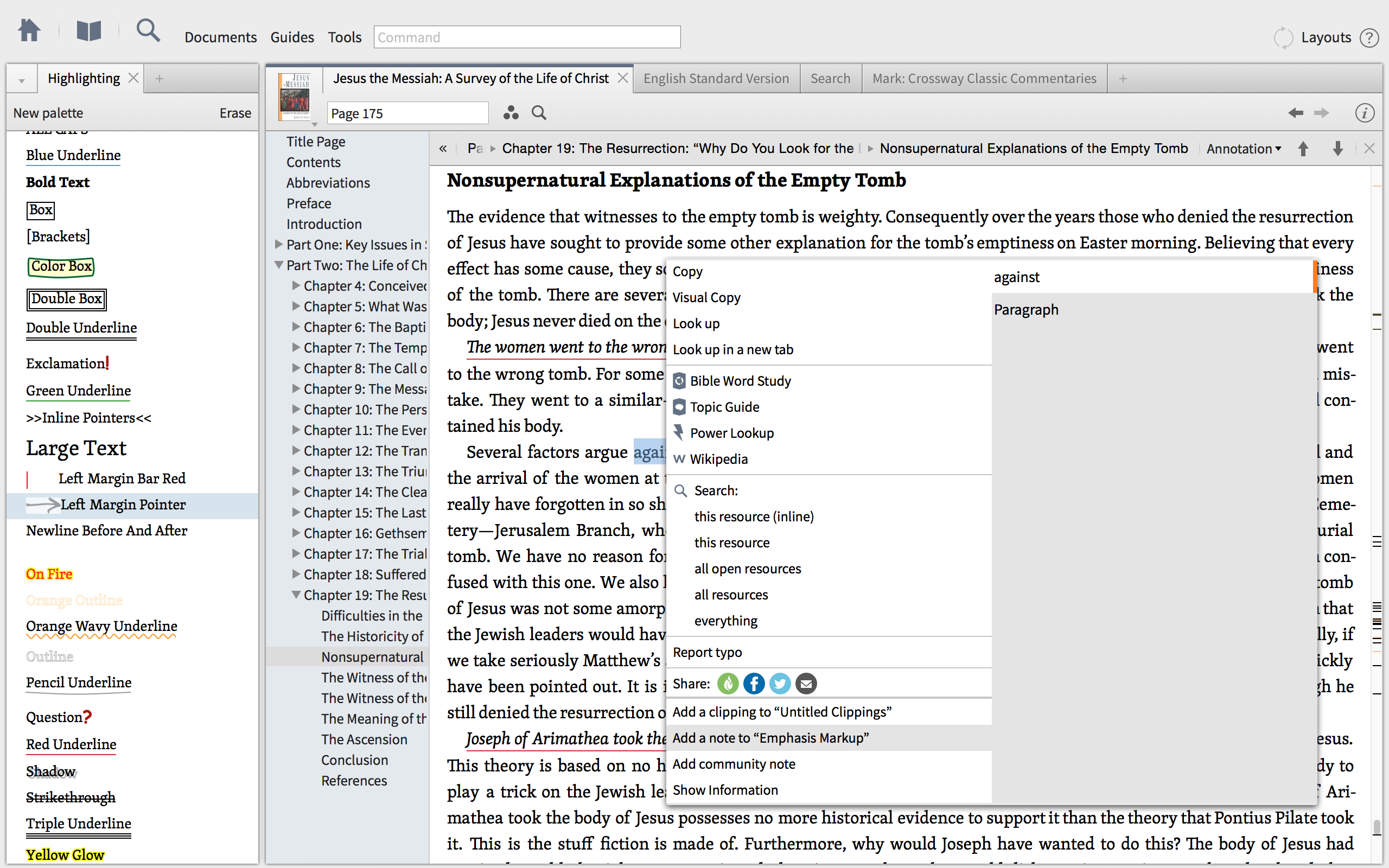Open the Search magnifier in top toolbar
The image size is (1389, 868).
(148, 31)
